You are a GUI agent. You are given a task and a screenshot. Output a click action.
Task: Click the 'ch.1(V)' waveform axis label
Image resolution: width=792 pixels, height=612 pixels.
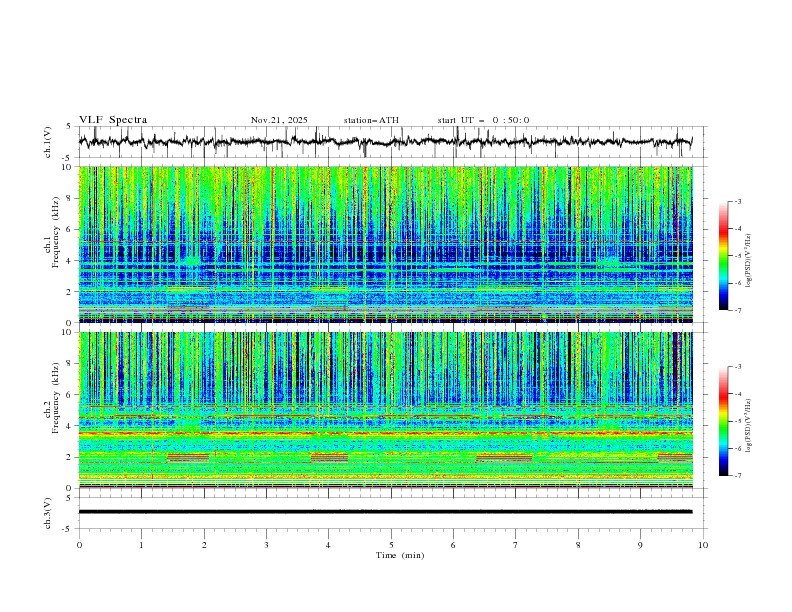tap(48, 142)
